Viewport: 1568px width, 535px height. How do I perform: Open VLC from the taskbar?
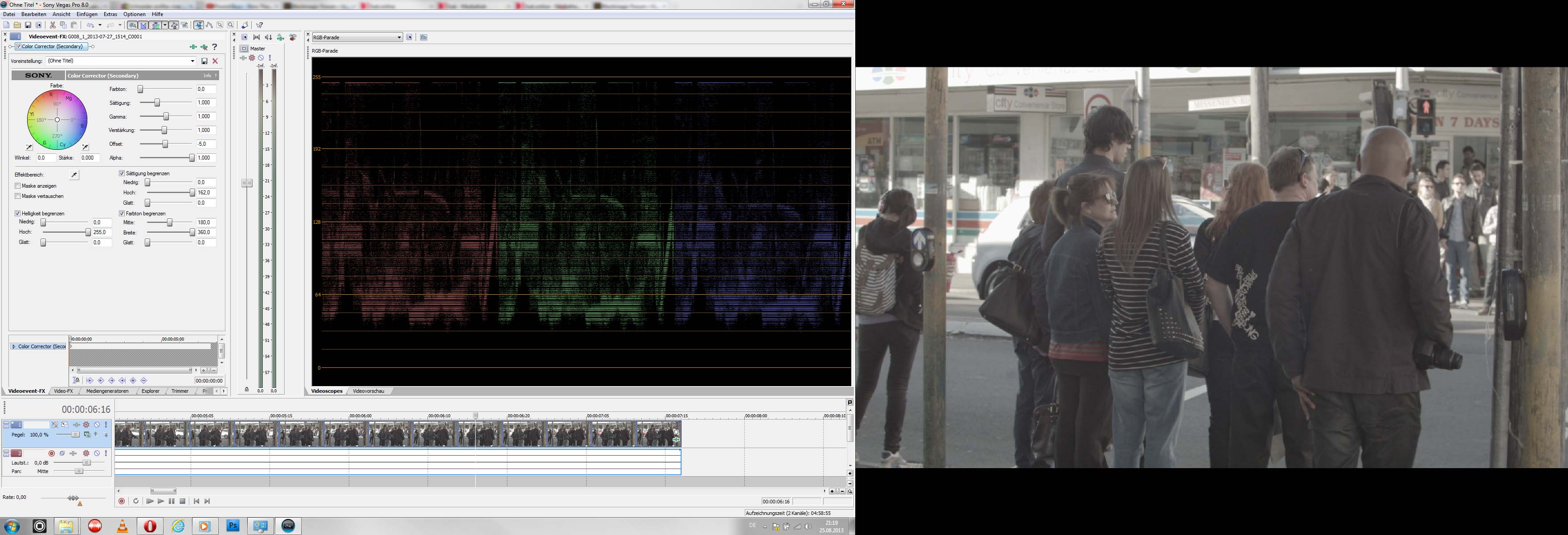point(122,526)
